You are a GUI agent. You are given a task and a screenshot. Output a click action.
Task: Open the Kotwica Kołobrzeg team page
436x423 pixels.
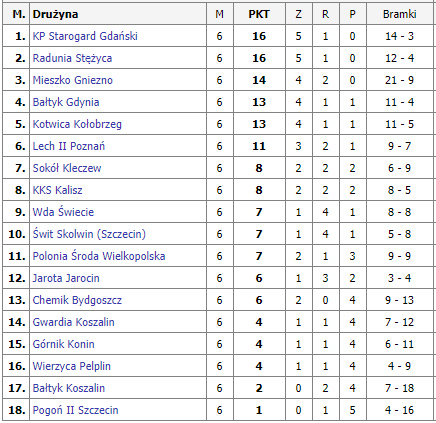(x=77, y=124)
